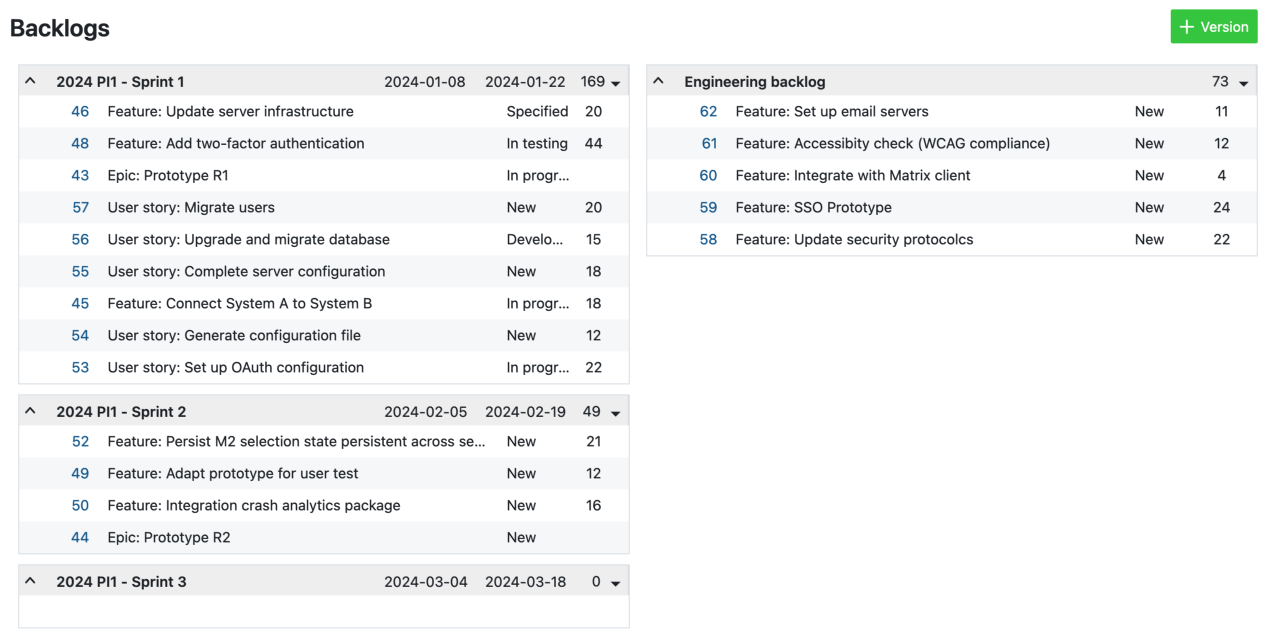Open Sprint 3 dropdown menu arrow
Screen dimensions: 1271x636
(616, 583)
